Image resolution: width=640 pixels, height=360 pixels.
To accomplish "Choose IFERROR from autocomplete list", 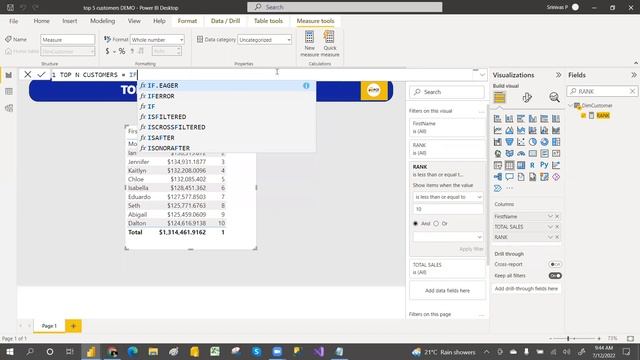I will click(227, 96).
